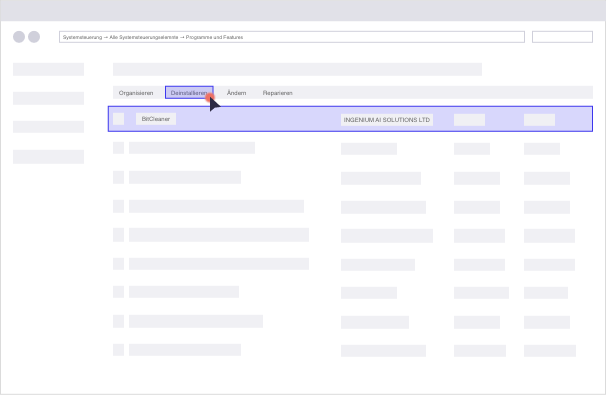Click icon of program row below BitCleaner
The image size is (606, 395).
[119, 148]
